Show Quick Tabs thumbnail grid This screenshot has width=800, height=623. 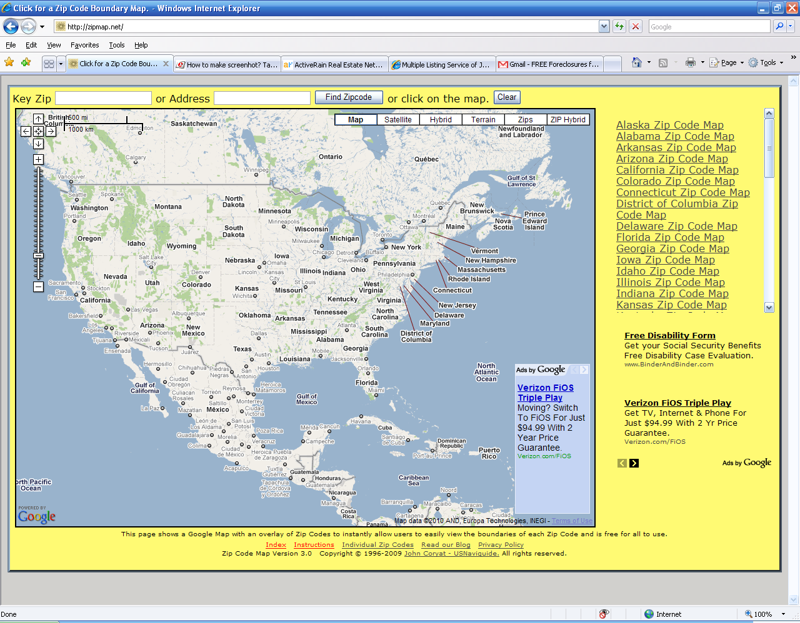49,64
